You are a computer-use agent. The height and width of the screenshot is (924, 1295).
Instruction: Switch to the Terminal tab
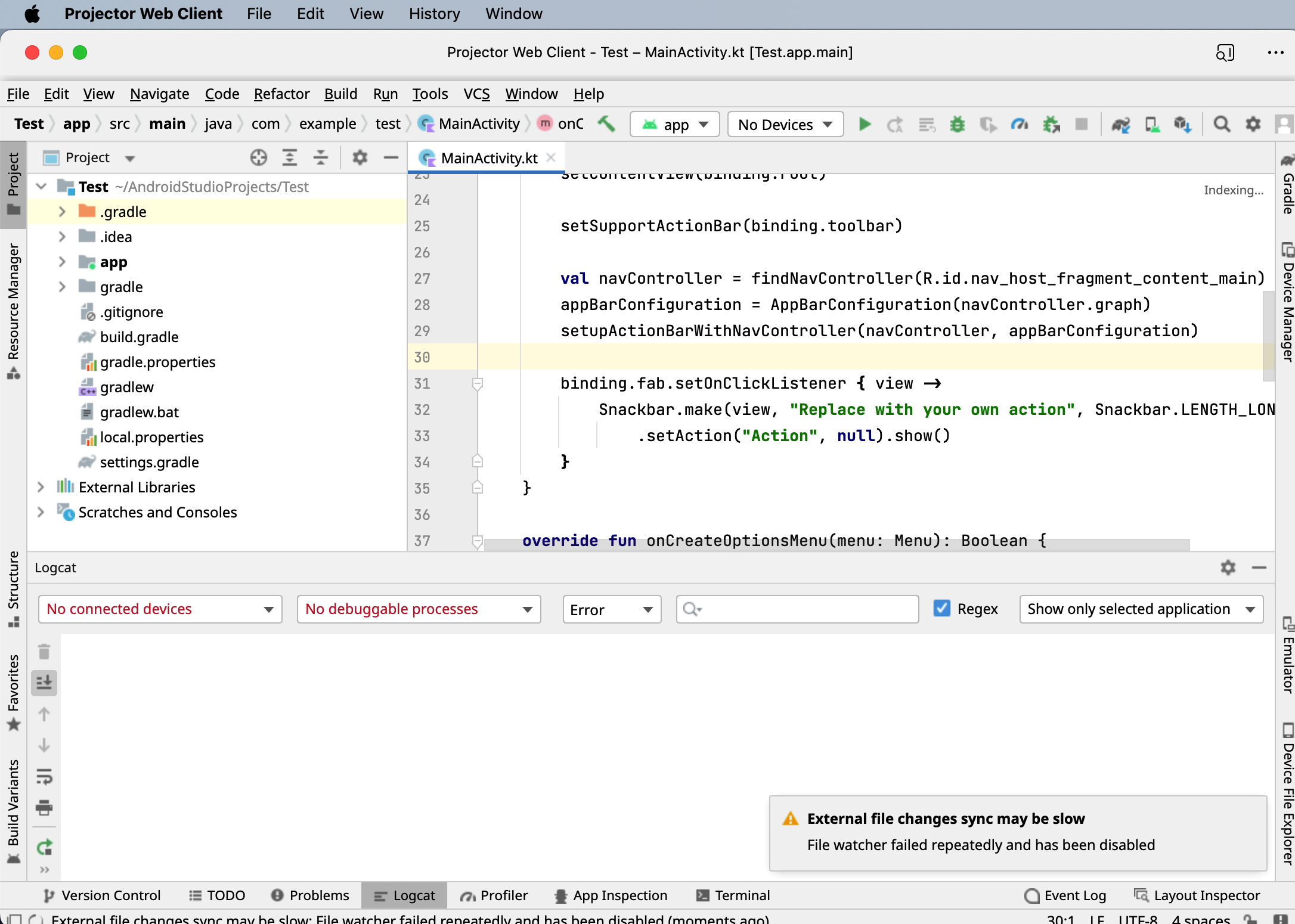pyautogui.click(x=733, y=895)
